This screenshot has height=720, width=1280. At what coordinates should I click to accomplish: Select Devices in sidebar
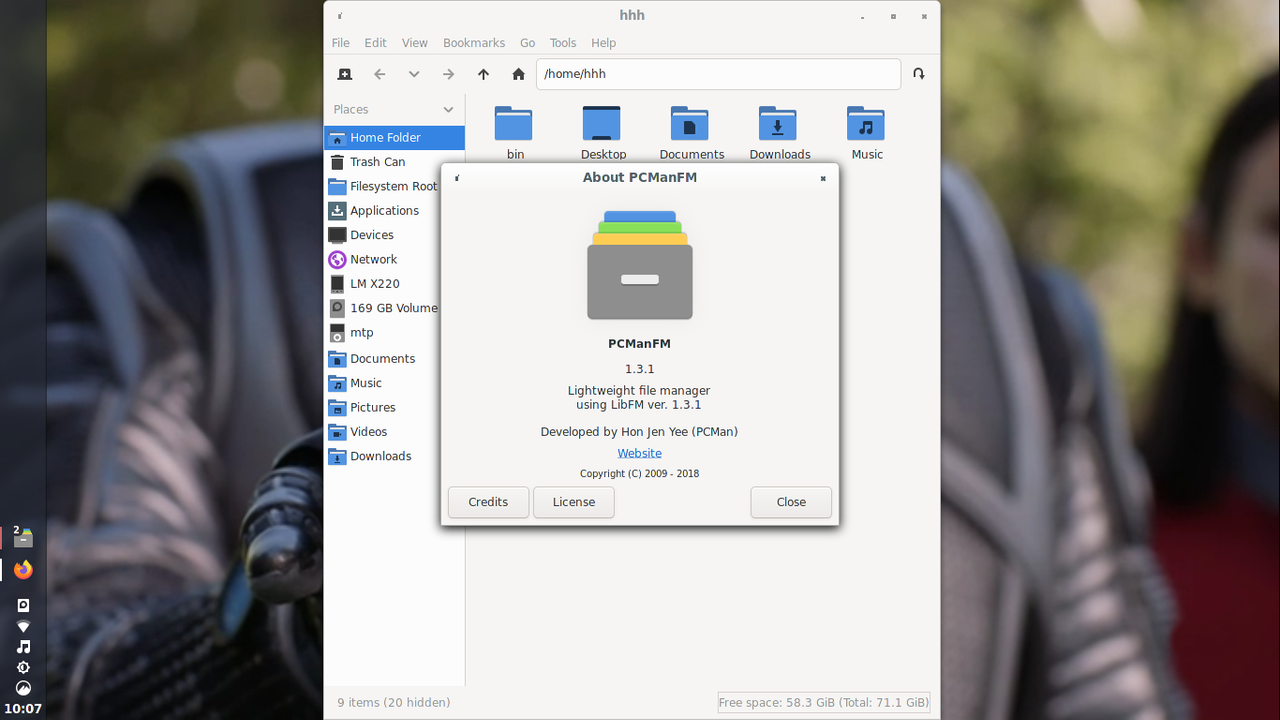point(394,235)
